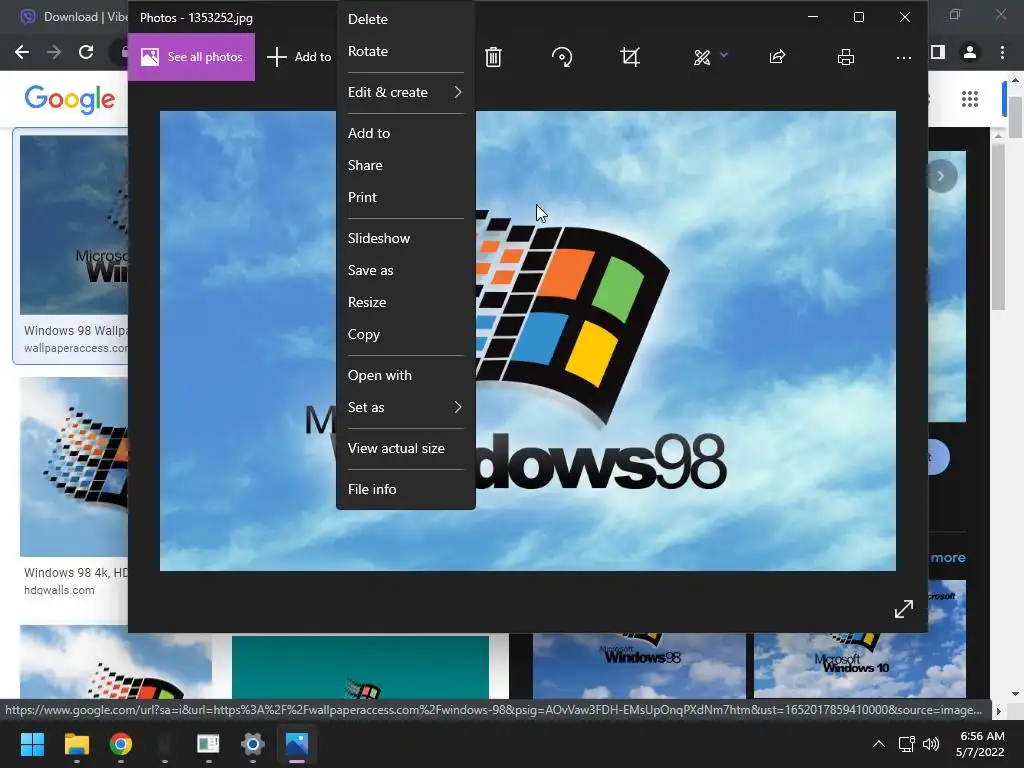Click the news widget taskbar icon
Image resolution: width=1024 pixels, height=768 pixels.
(208, 744)
